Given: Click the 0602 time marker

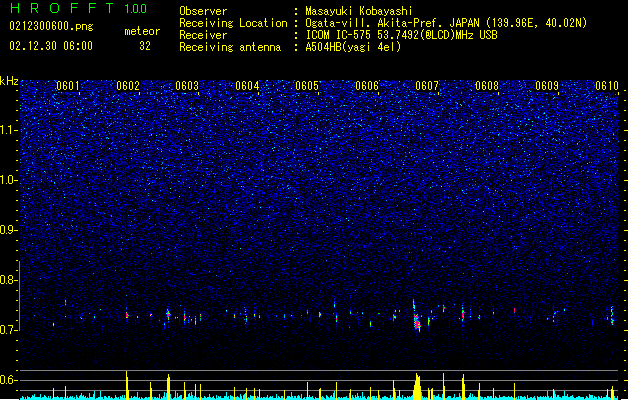Looking at the screenshot, I should [x=128, y=86].
